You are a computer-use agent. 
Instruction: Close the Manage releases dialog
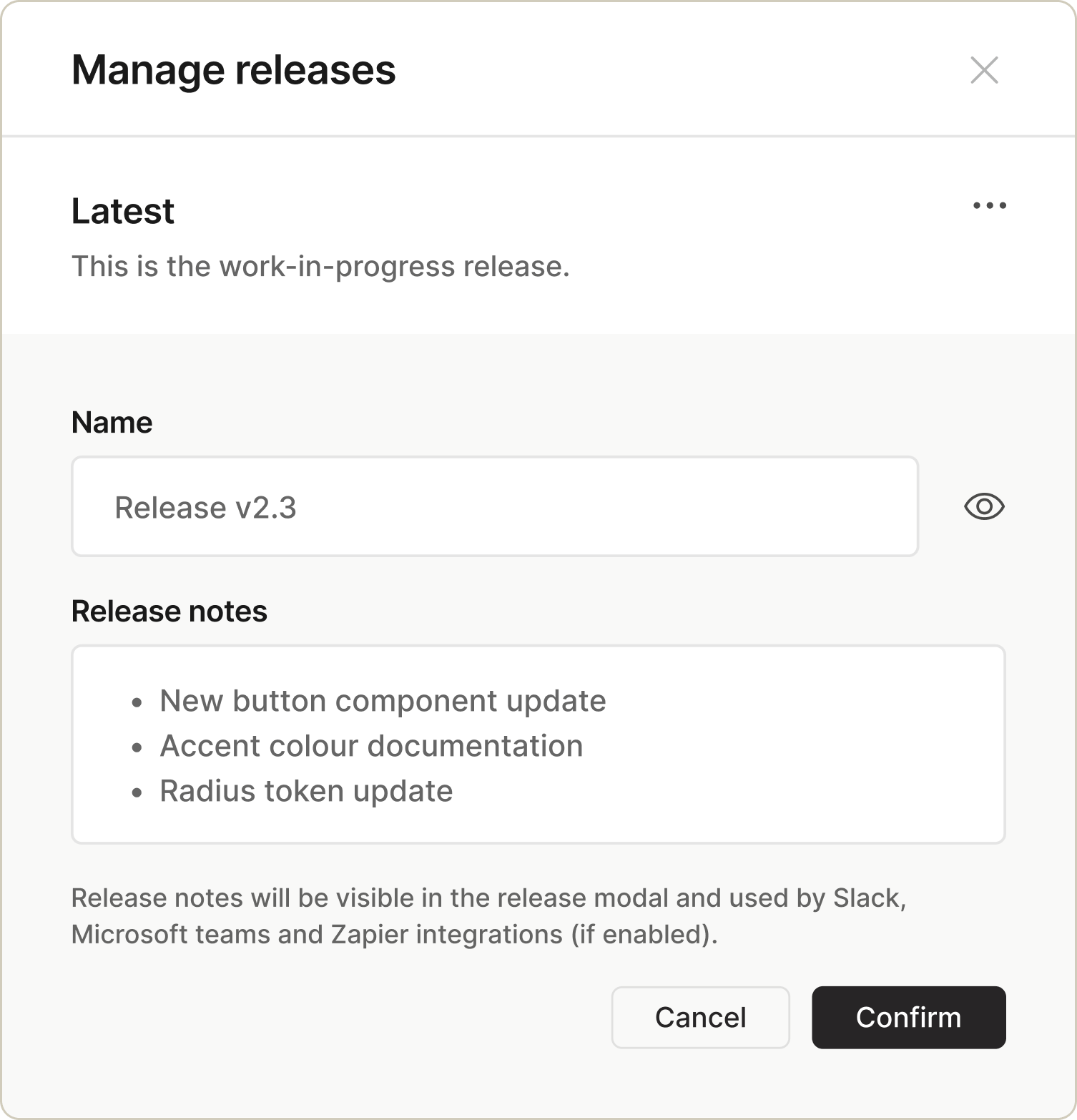click(x=984, y=70)
